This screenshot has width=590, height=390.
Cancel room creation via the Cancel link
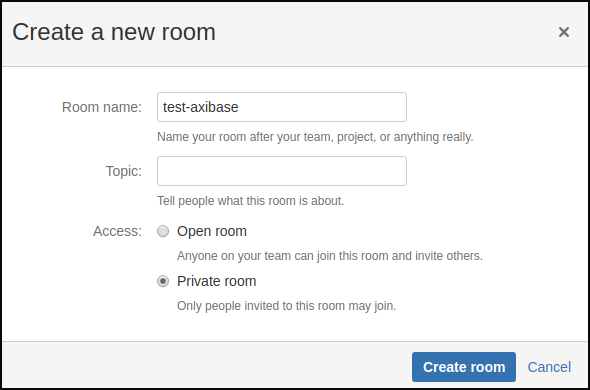(x=549, y=367)
